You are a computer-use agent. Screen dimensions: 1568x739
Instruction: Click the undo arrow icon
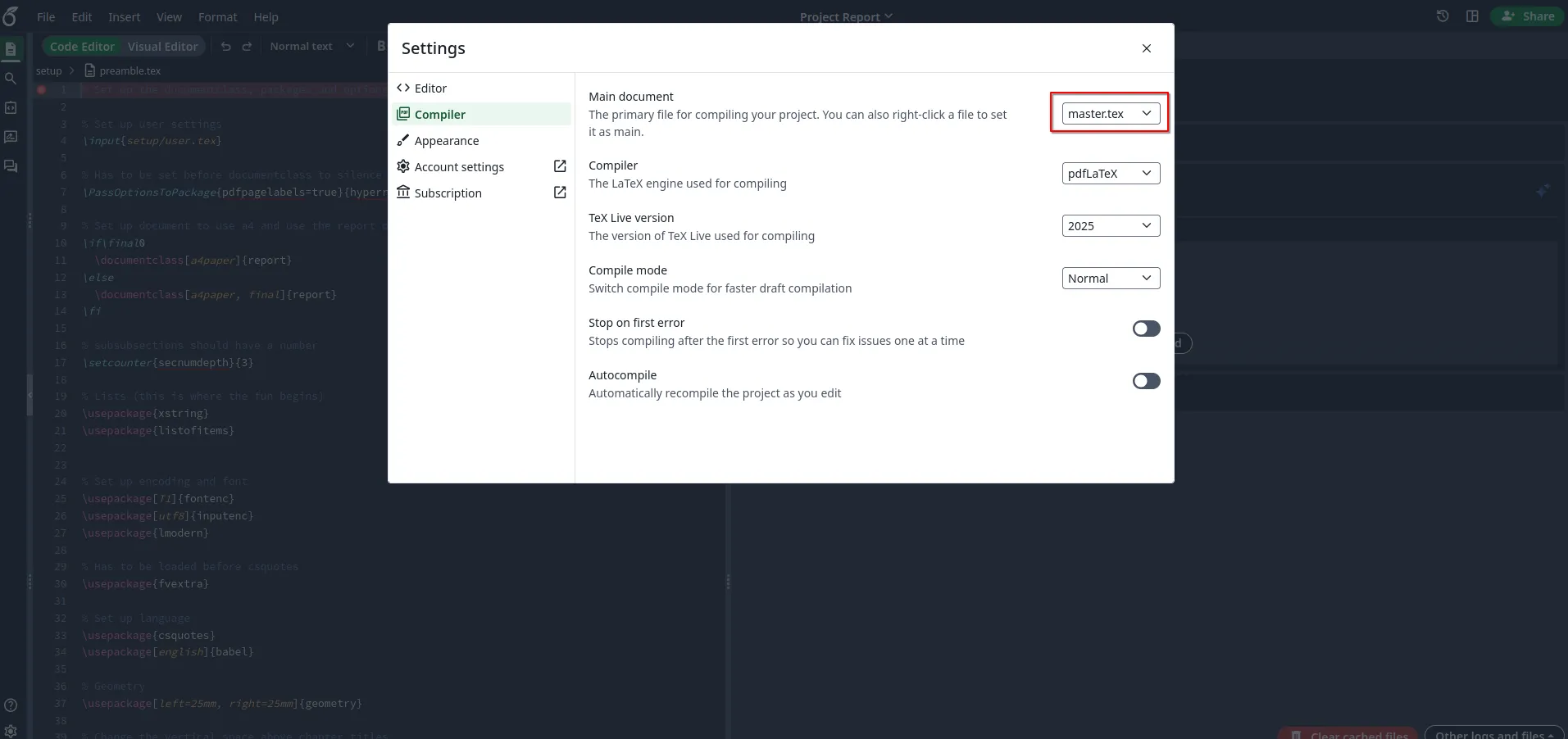coord(226,46)
